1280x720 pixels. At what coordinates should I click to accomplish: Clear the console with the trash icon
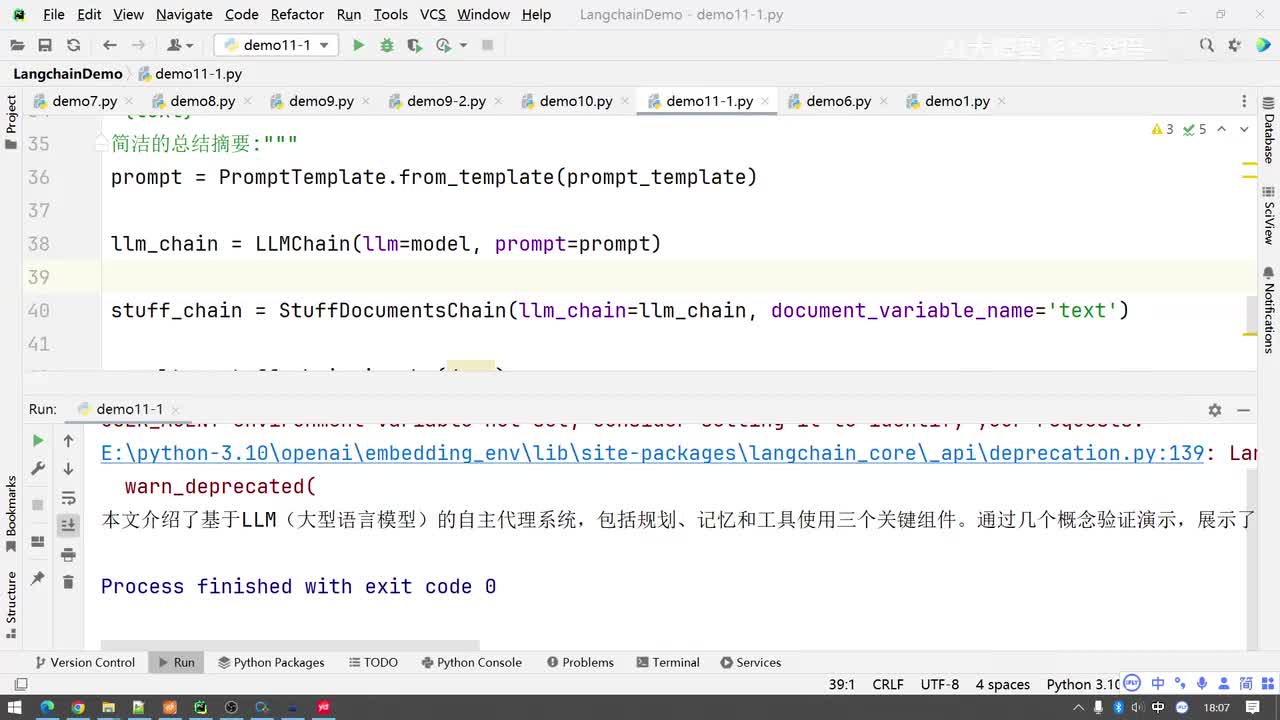(68, 582)
